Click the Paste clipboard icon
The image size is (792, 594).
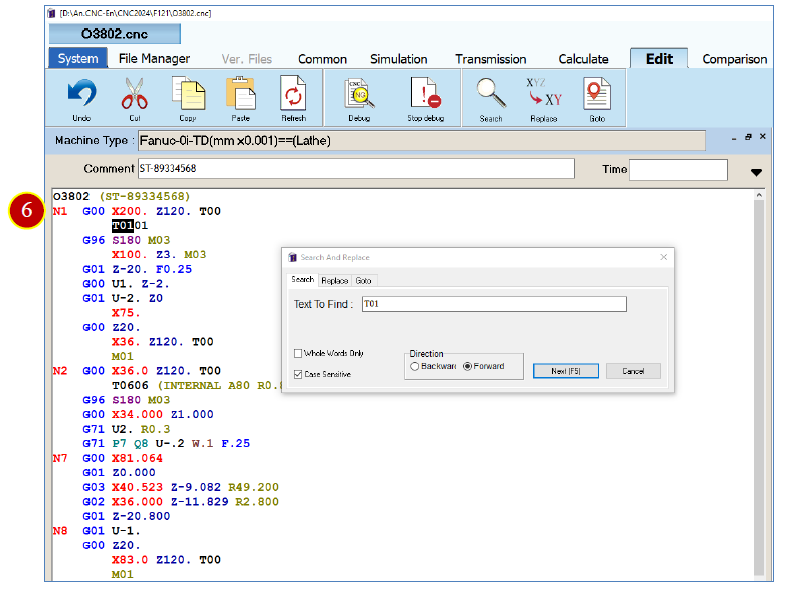(x=241, y=93)
